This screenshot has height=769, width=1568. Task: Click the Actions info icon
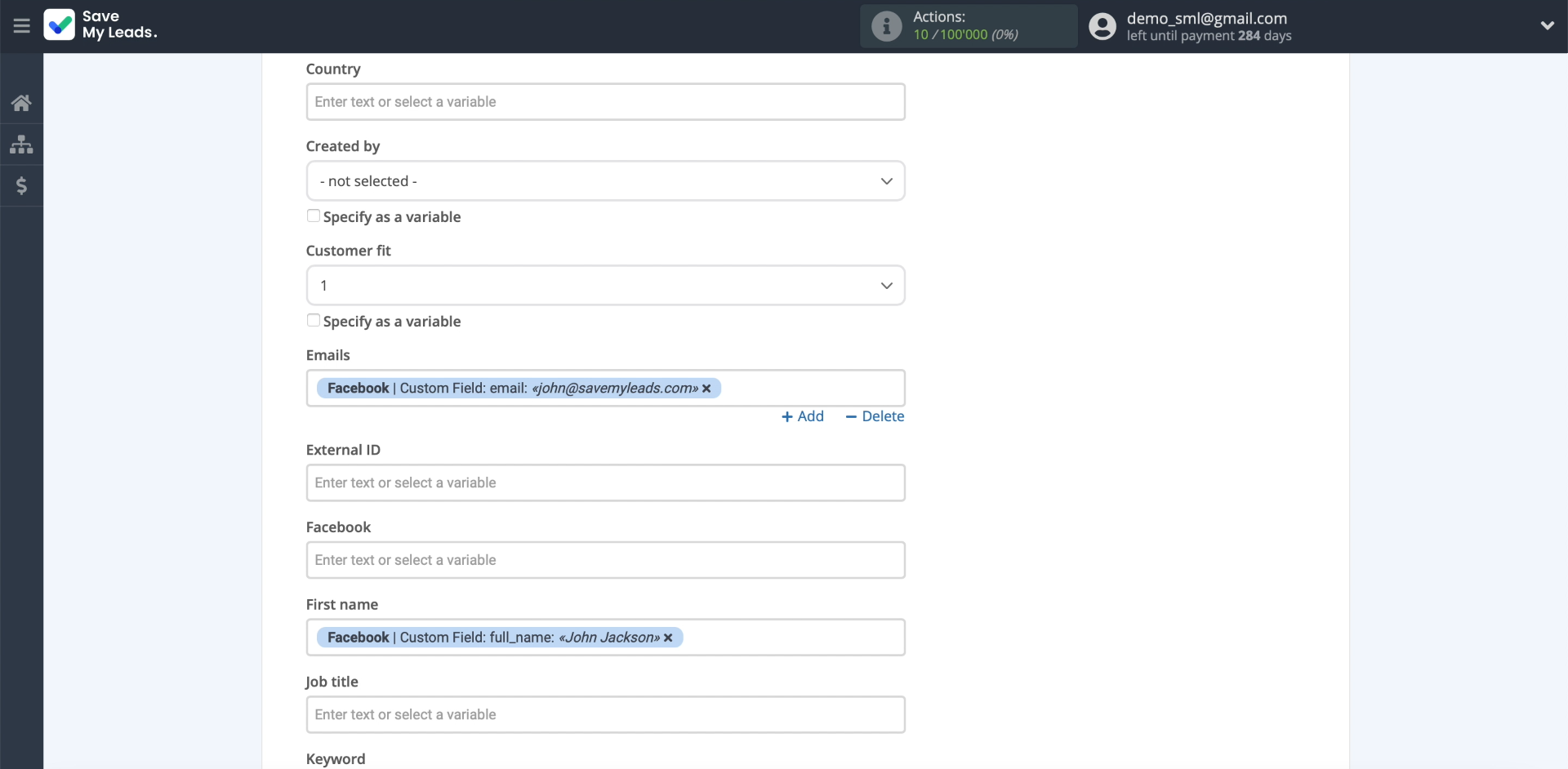[x=886, y=26]
